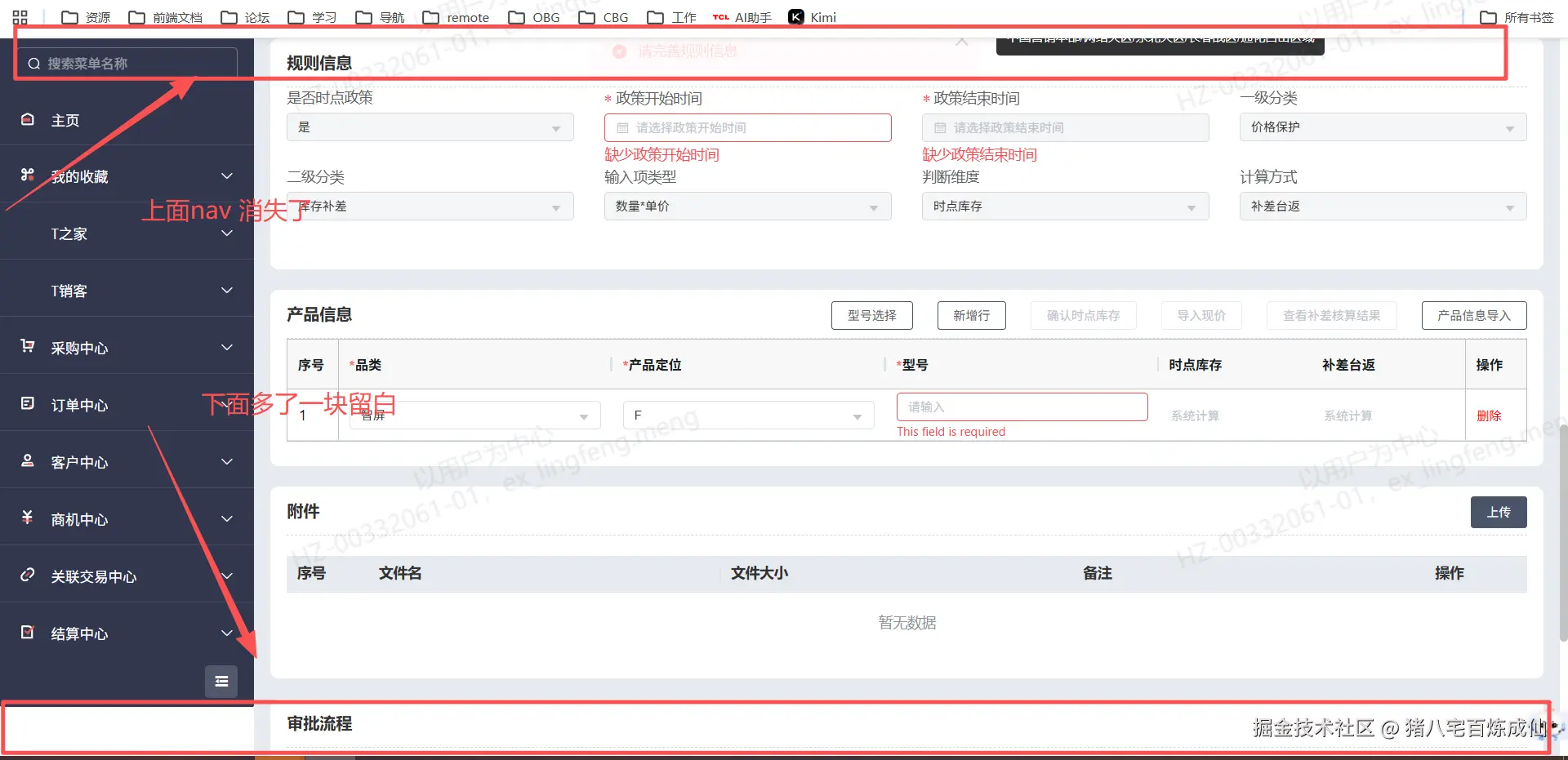Click the 型号 input field in row 1
Viewport: 1568px width, 760px height.
[1022, 407]
